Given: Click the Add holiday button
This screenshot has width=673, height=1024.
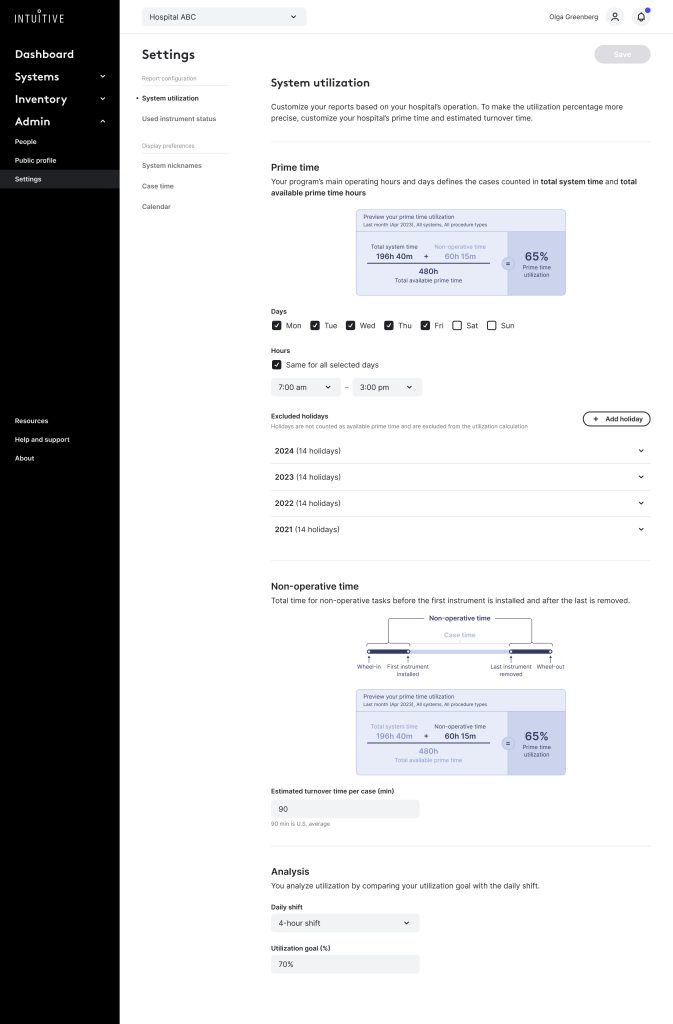Looking at the screenshot, I should click(x=616, y=419).
